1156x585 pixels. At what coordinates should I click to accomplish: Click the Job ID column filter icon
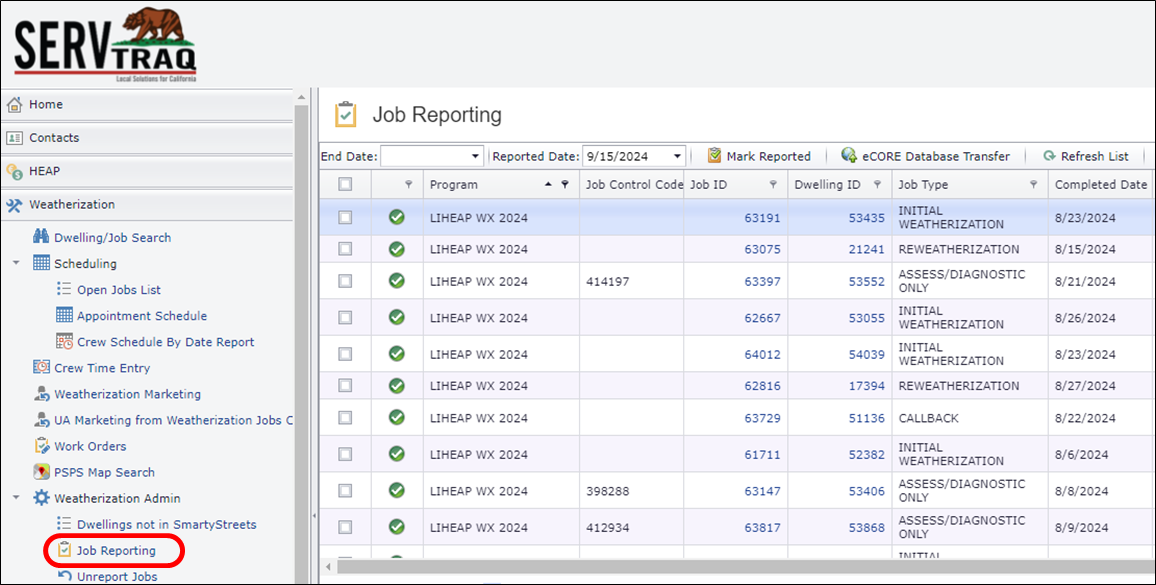point(773,184)
